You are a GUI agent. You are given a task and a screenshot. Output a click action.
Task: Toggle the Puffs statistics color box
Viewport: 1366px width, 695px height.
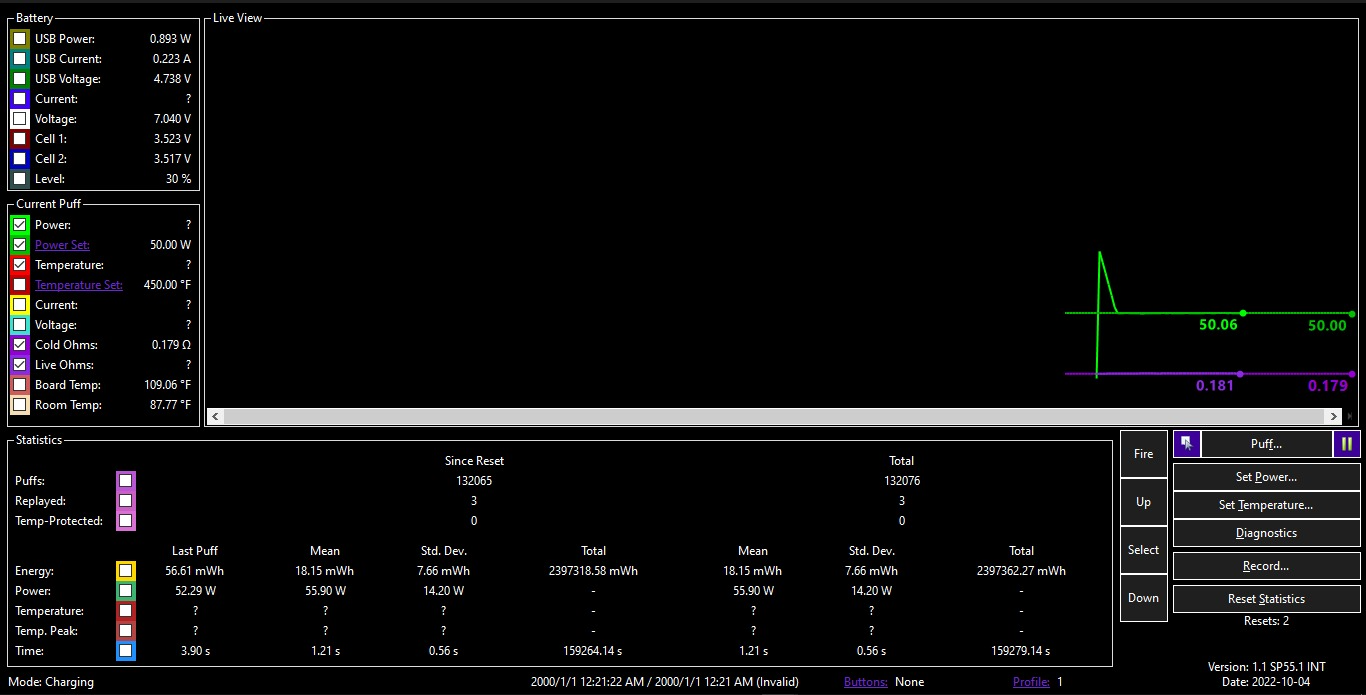(125, 481)
